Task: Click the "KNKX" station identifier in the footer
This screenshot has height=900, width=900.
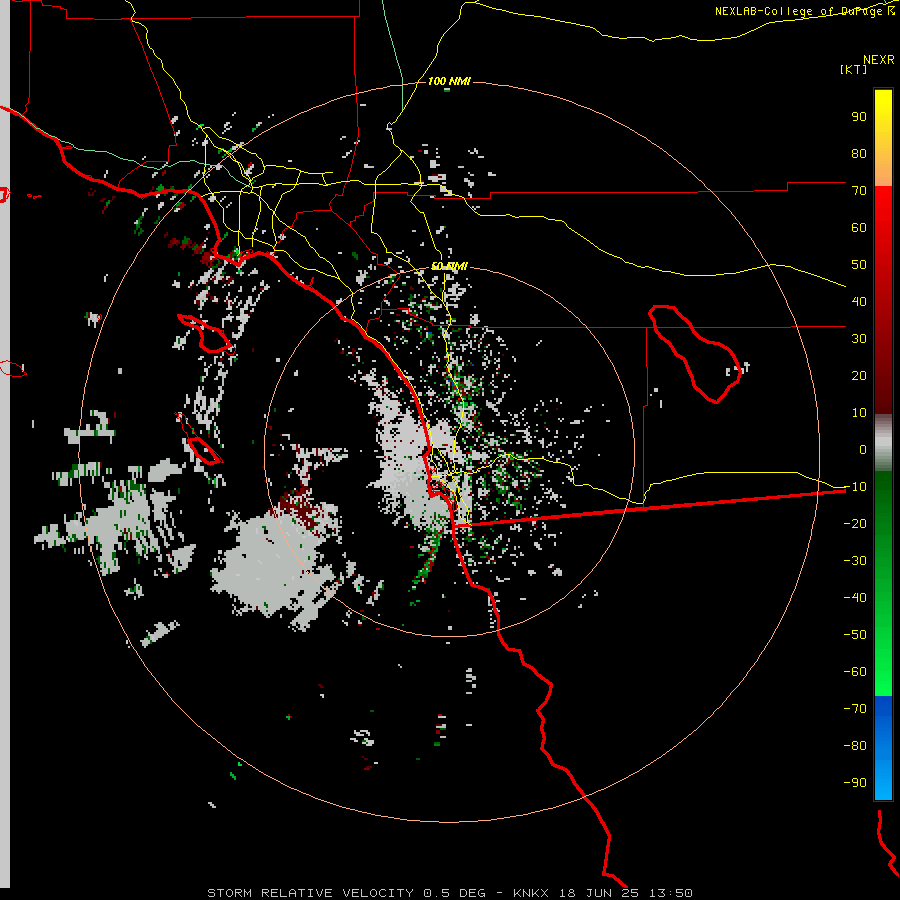Action: coord(531,893)
